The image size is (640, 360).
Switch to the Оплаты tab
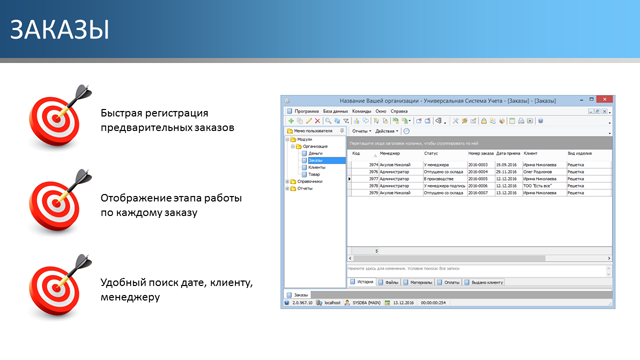(x=448, y=282)
